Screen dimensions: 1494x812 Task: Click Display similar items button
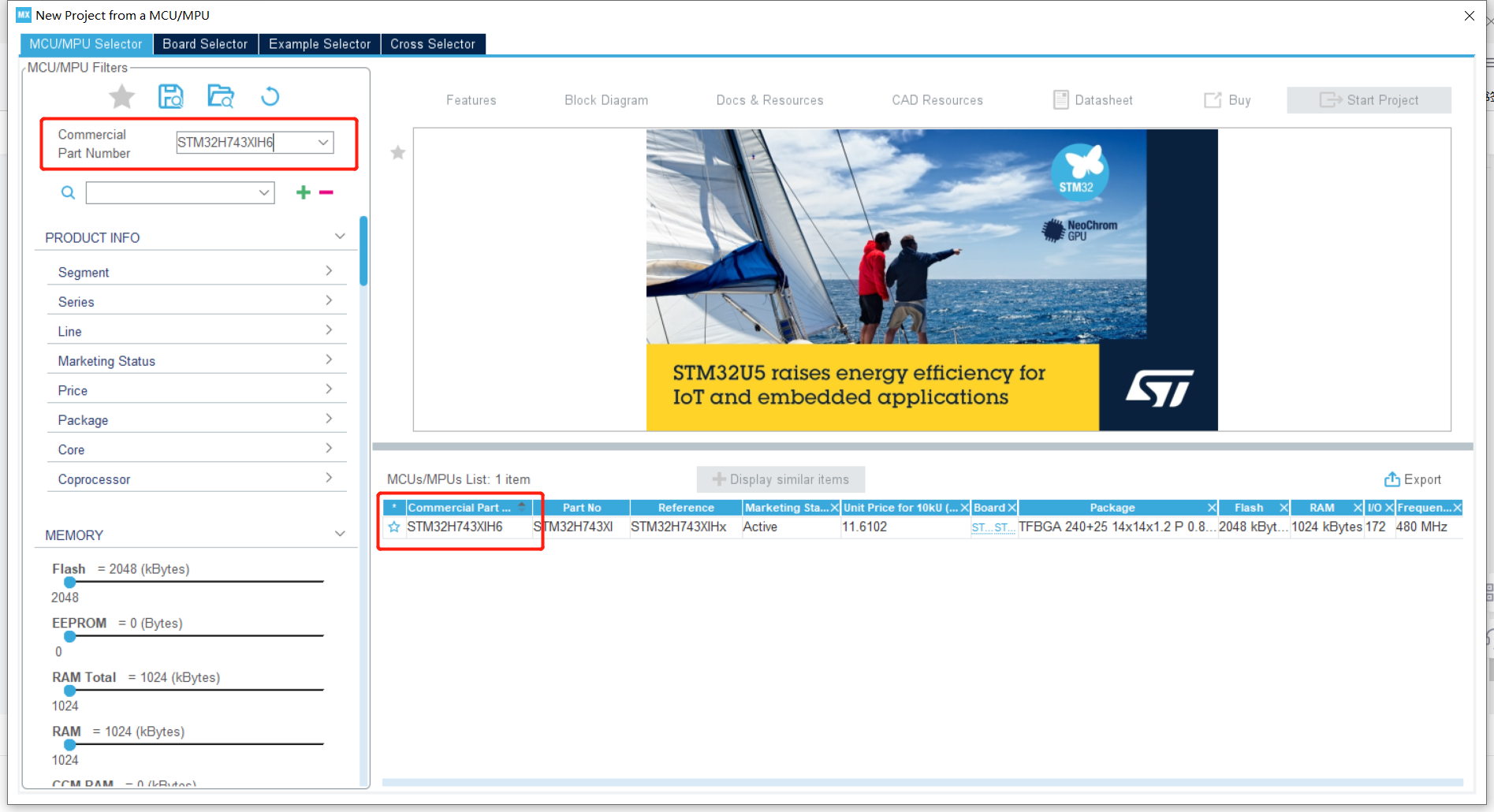tap(781, 479)
